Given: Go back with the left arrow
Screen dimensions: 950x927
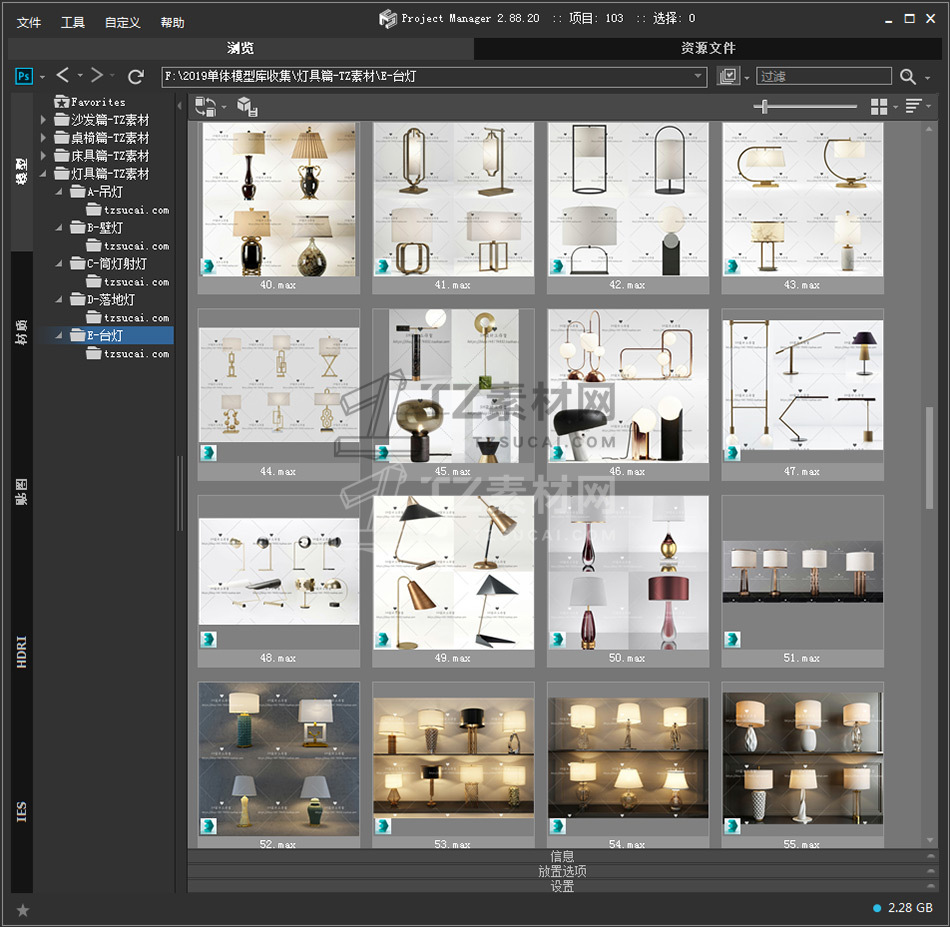Looking at the screenshot, I should (x=63, y=76).
